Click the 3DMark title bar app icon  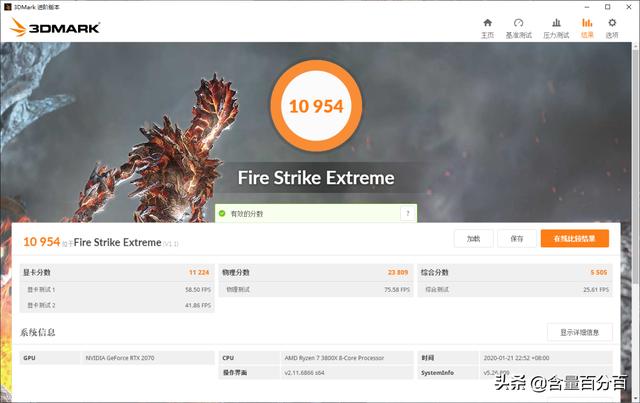tap(7, 7)
